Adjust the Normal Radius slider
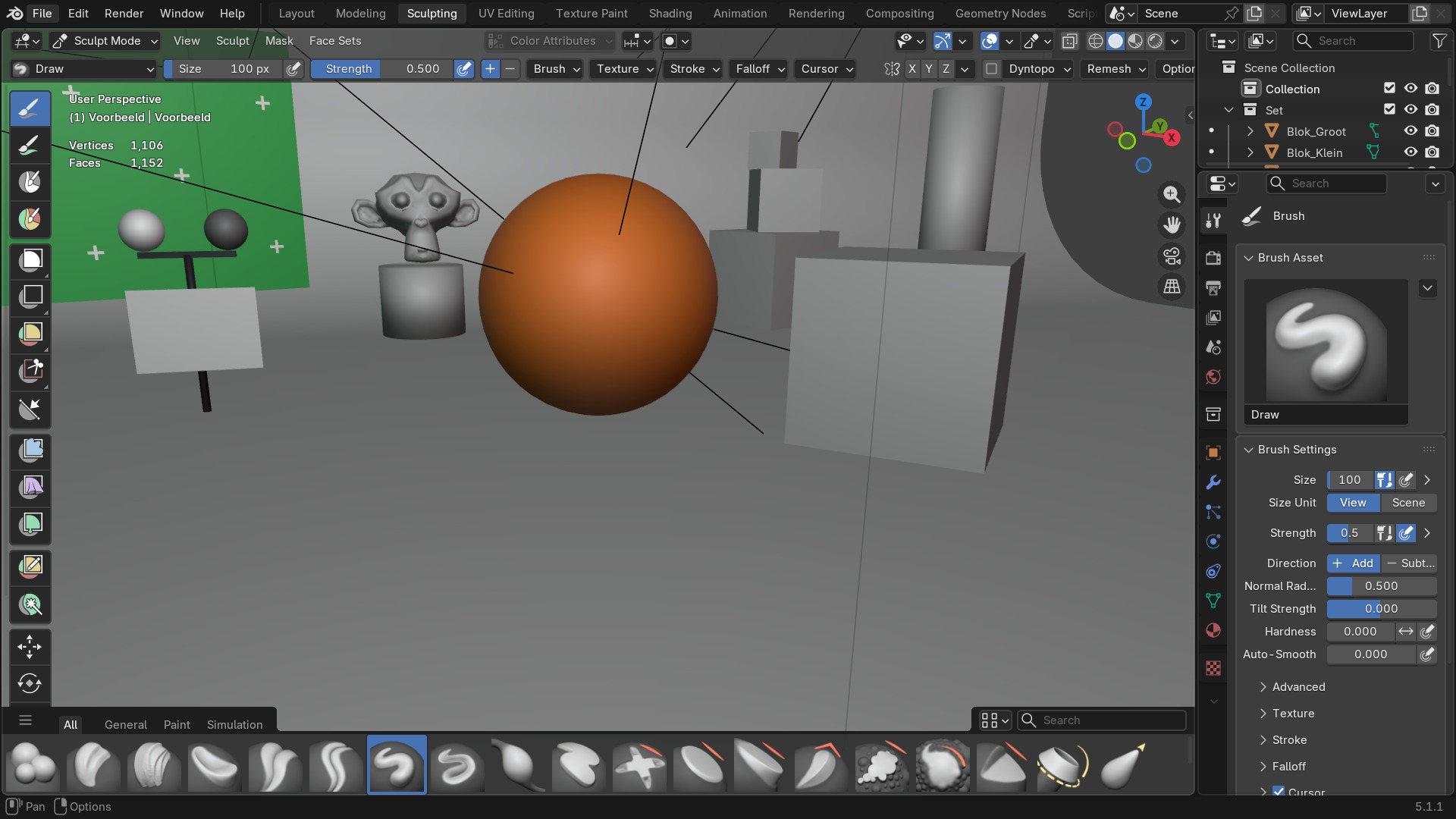The image size is (1456, 819). 1382,586
